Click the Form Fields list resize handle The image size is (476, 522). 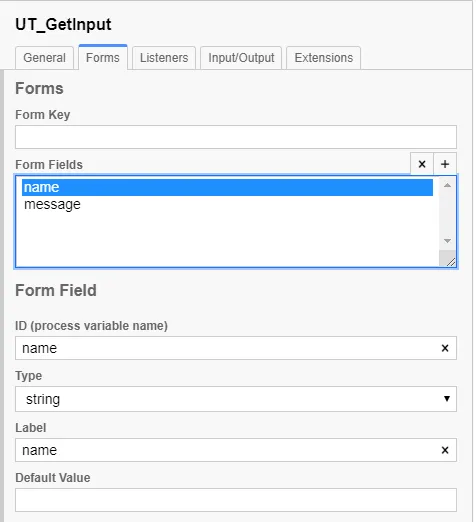pos(448,259)
